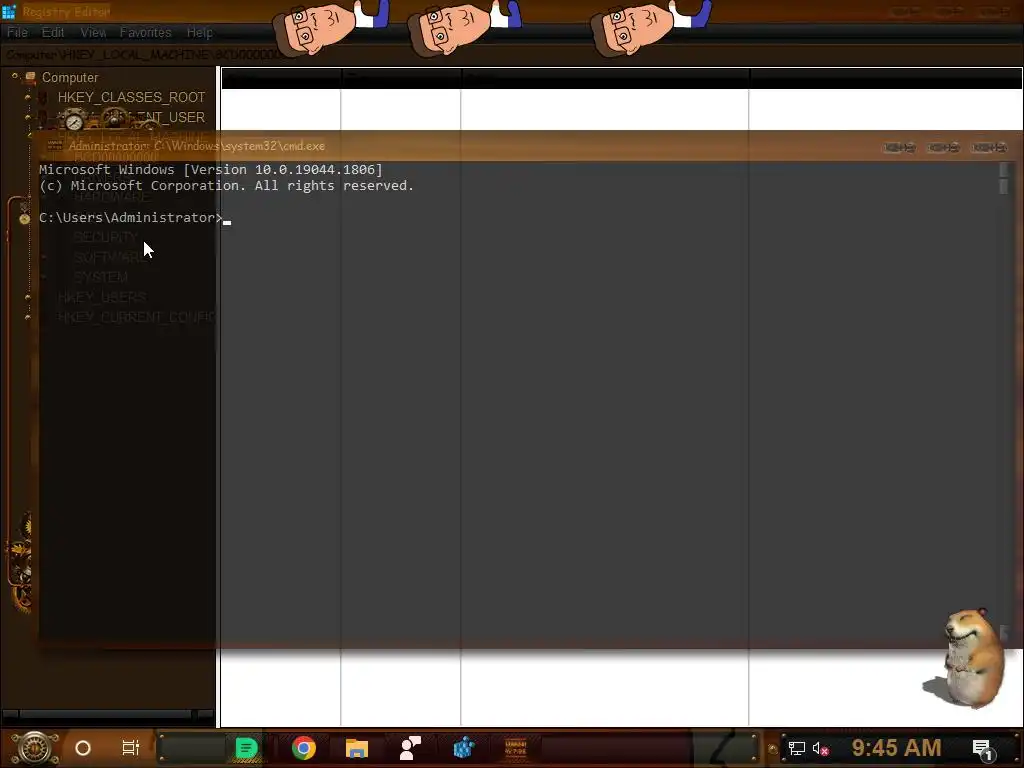The height and width of the screenshot is (768, 1024).
Task: Open the people feedback taskbar icon
Action: (x=410, y=748)
